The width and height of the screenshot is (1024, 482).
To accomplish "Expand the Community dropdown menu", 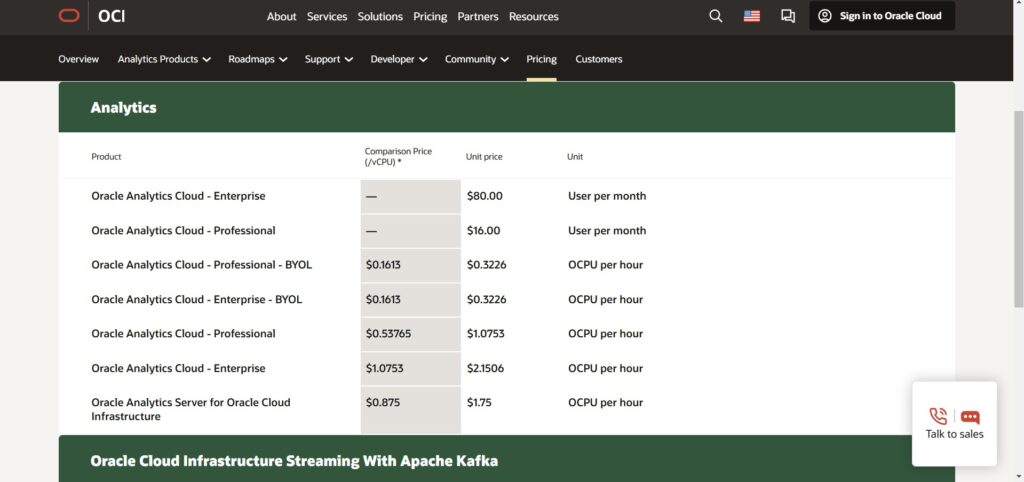I will coord(477,59).
